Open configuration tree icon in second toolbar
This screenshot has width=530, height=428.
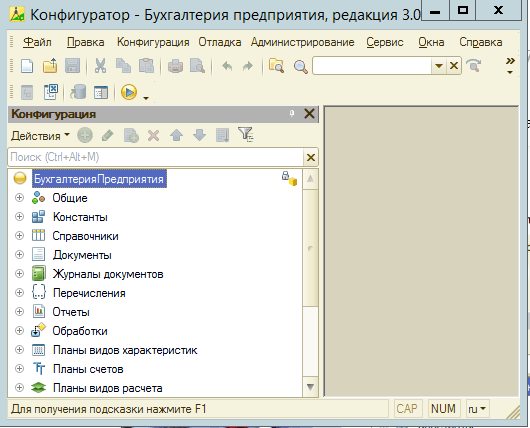point(27,92)
